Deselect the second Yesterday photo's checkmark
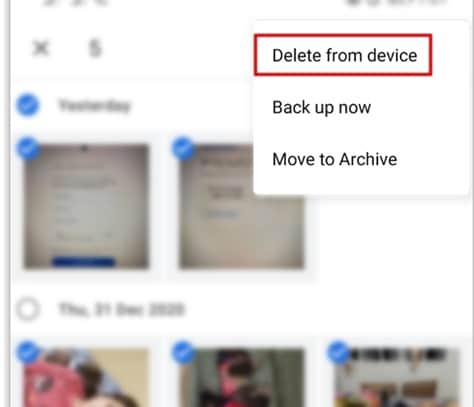 click(x=183, y=148)
